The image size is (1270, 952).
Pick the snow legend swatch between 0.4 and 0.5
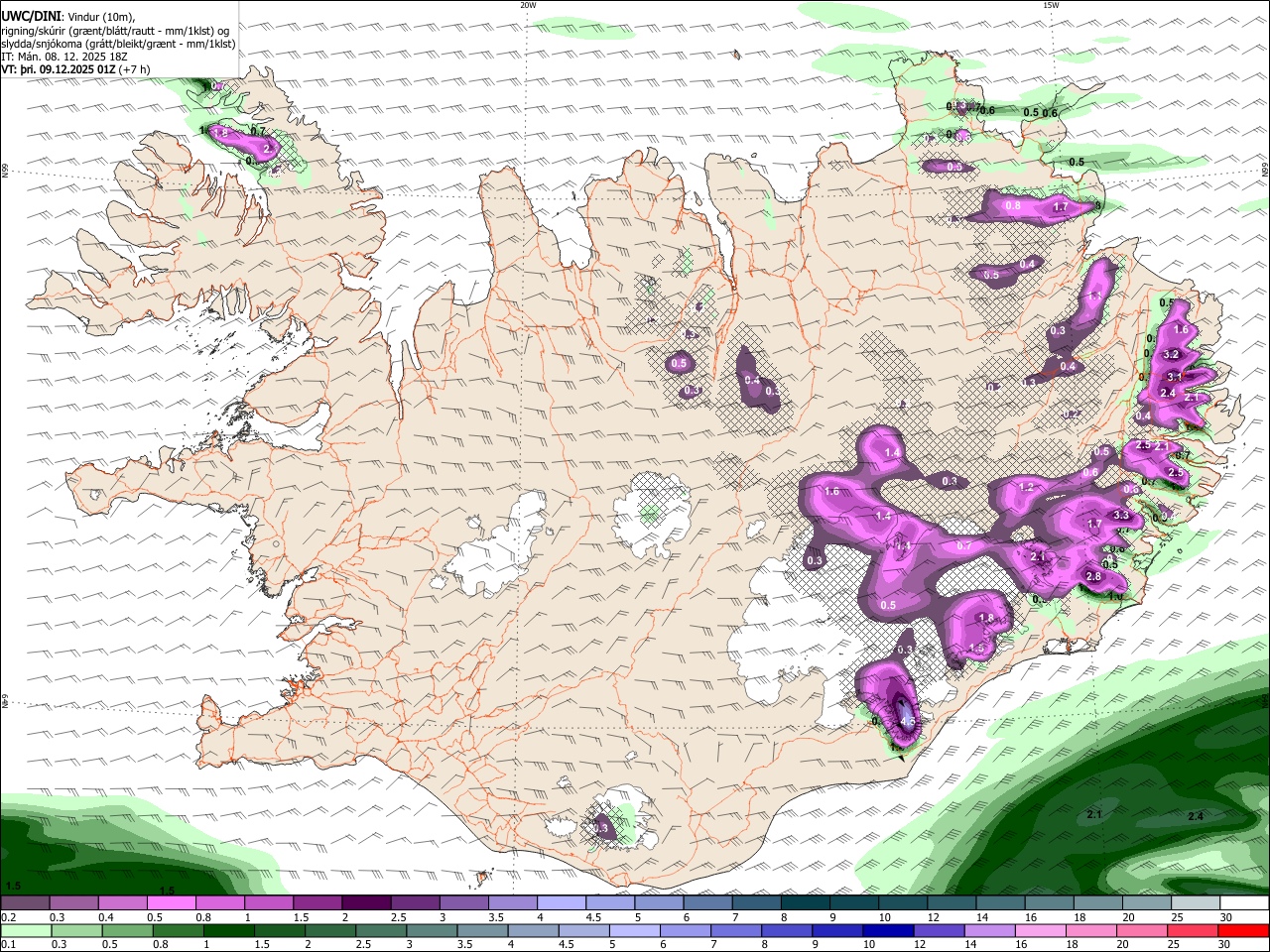[122, 903]
